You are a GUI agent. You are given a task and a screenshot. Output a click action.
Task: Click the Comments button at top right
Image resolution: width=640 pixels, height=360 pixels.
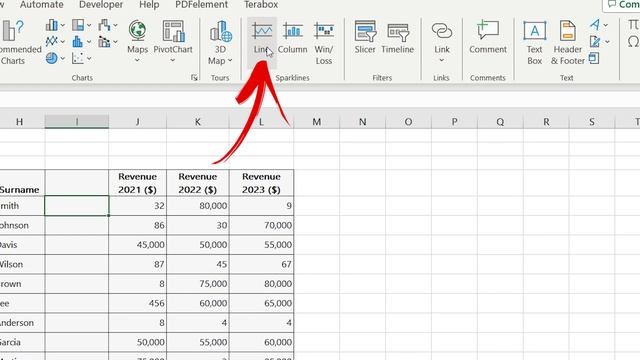coord(622,5)
